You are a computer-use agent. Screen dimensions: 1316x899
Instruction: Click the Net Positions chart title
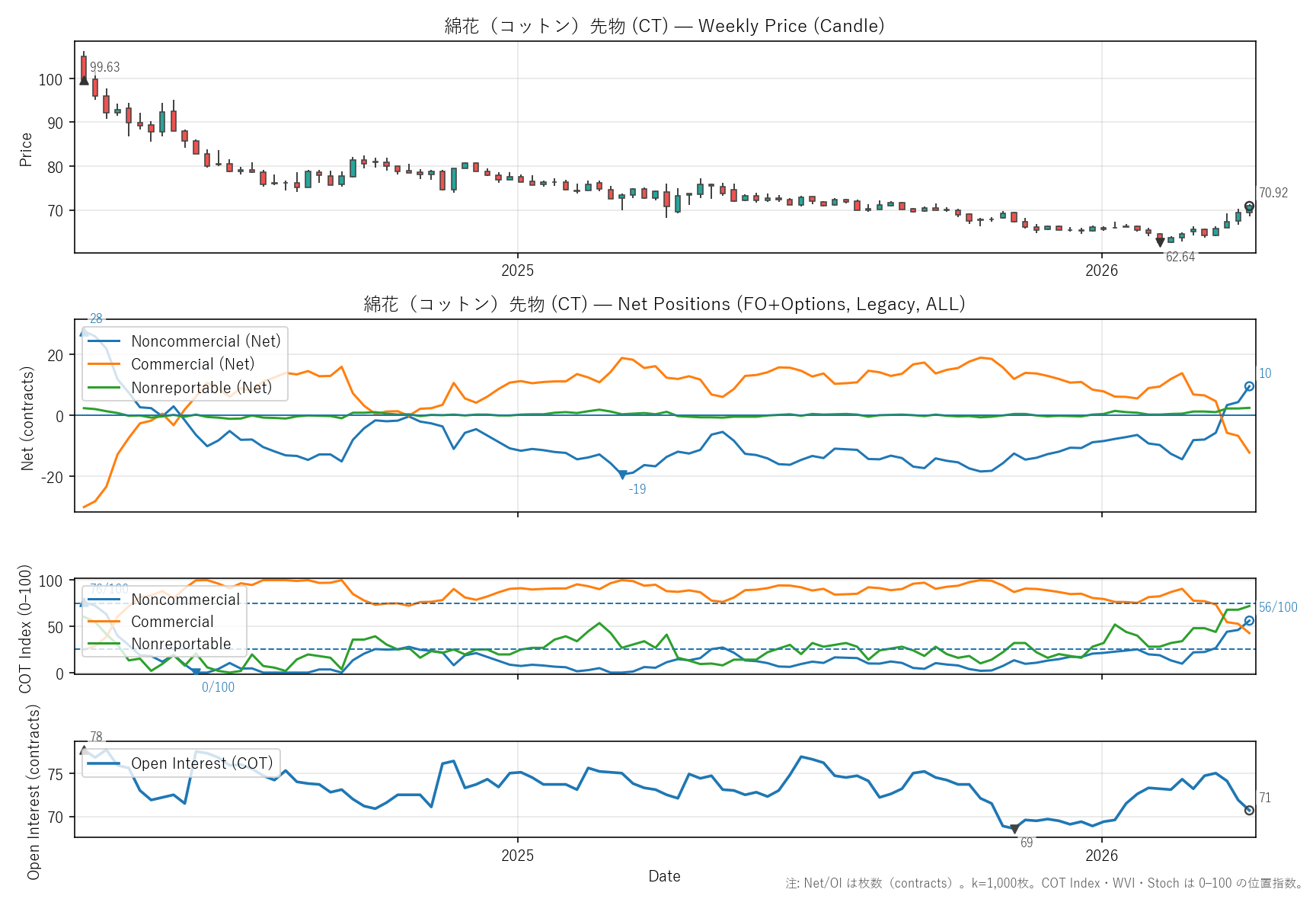[664, 304]
